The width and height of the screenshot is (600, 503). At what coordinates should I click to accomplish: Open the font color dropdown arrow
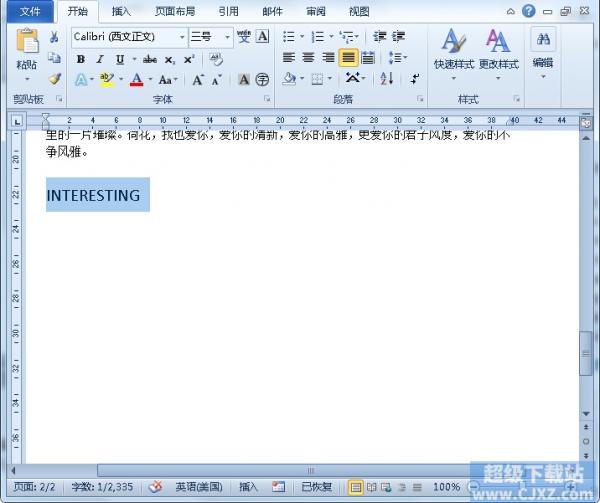click(150, 80)
